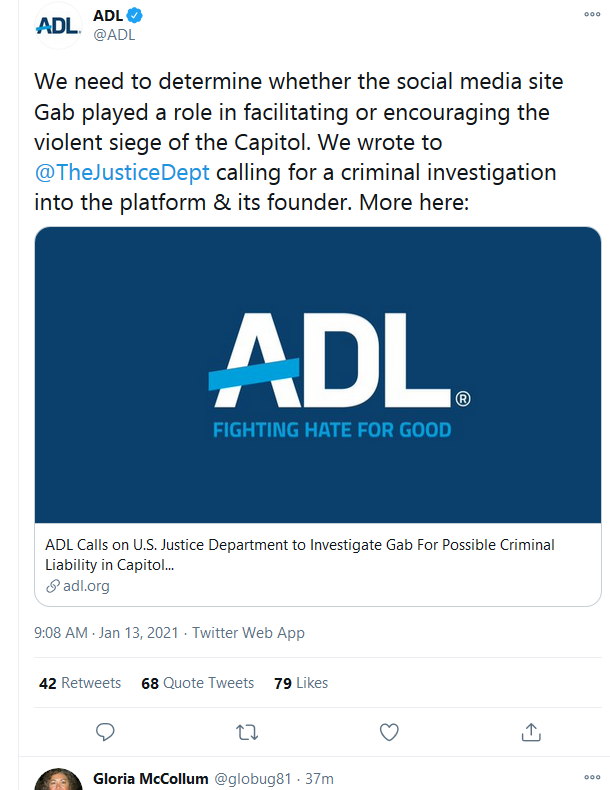Click the reply speech bubble icon

[x=106, y=732]
